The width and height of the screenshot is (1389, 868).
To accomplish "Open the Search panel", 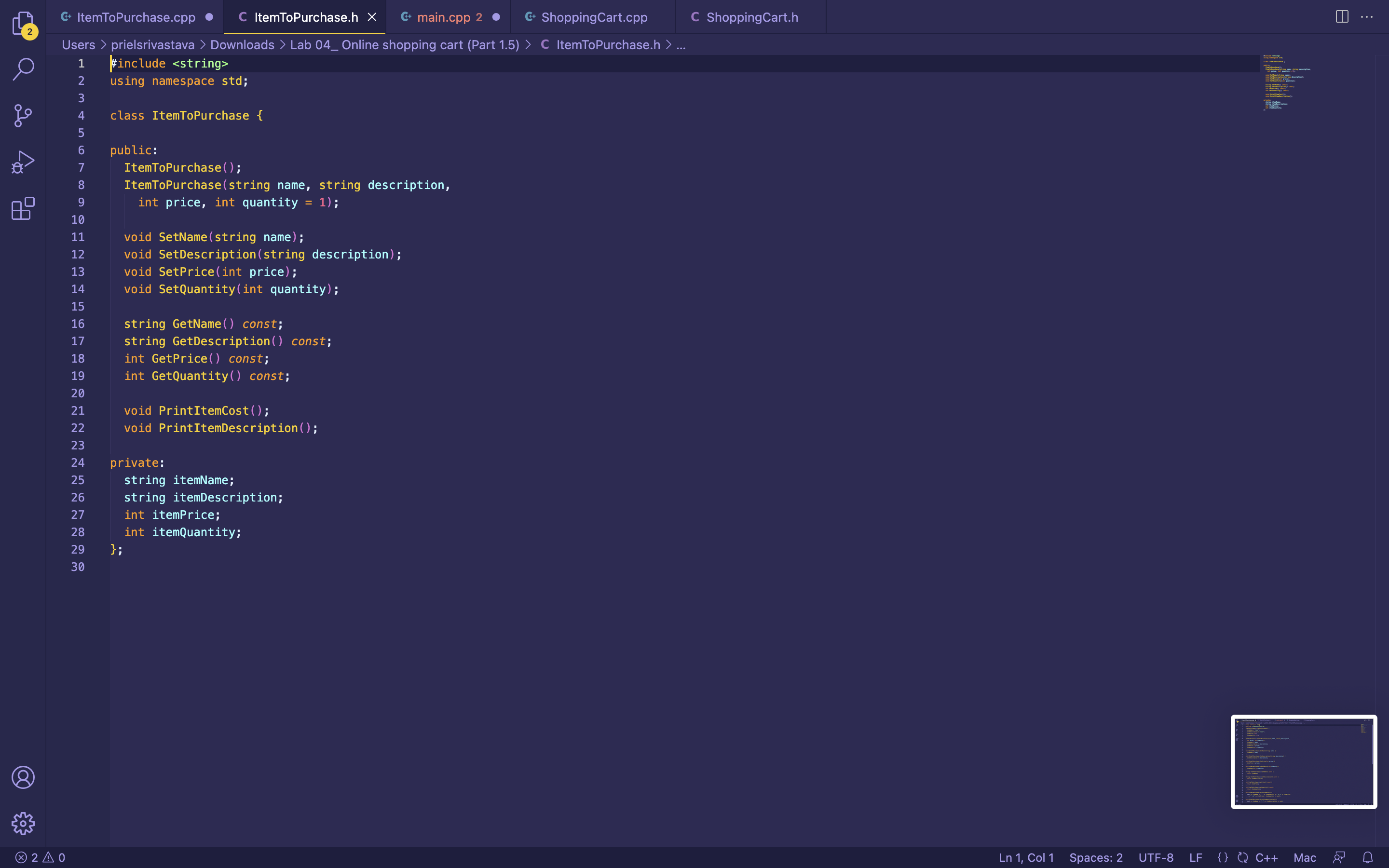I will 23,68.
